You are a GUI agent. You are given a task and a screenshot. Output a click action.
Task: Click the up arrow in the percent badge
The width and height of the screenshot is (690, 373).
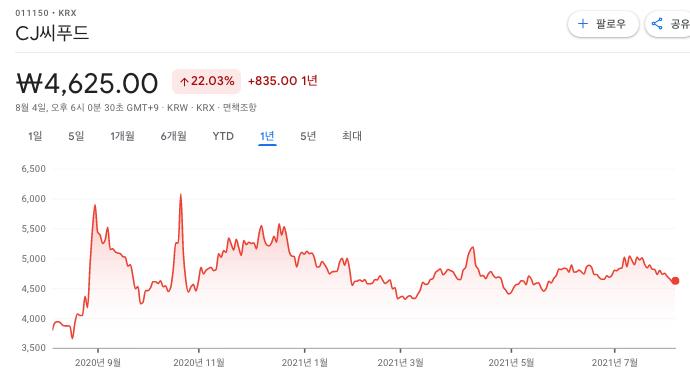[184, 81]
